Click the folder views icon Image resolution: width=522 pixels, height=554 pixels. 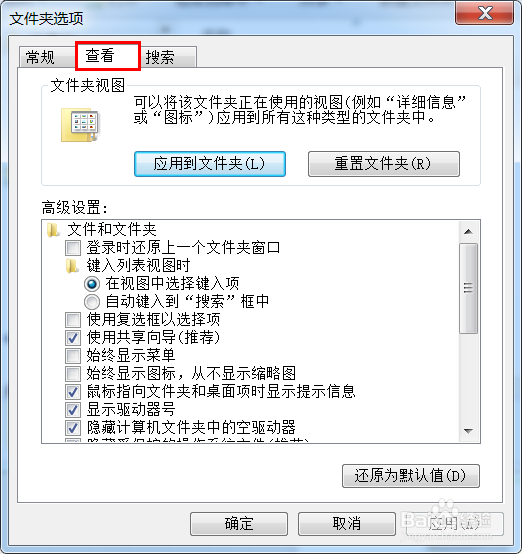pos(80,125)
